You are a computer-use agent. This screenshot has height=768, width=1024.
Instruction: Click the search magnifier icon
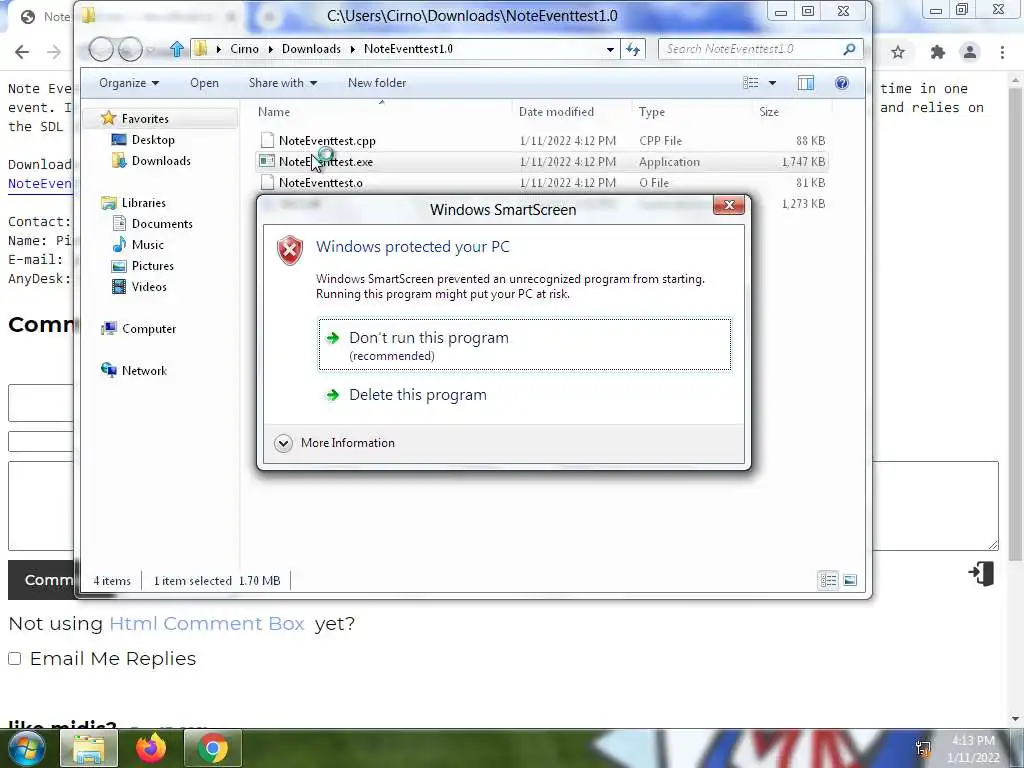[849, 49]
